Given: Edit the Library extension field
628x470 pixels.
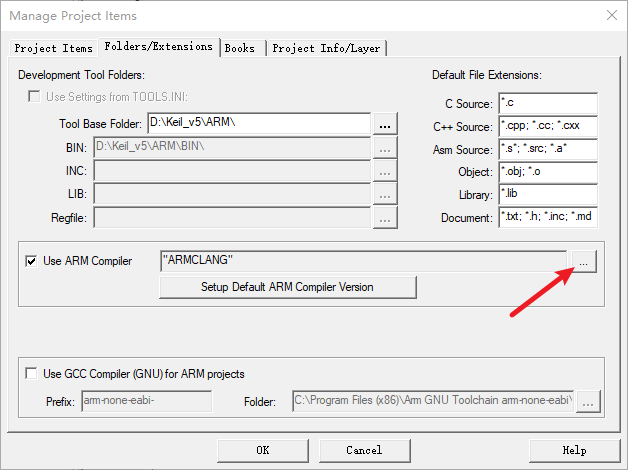Looking at the screenshot, I should [548, 194].
